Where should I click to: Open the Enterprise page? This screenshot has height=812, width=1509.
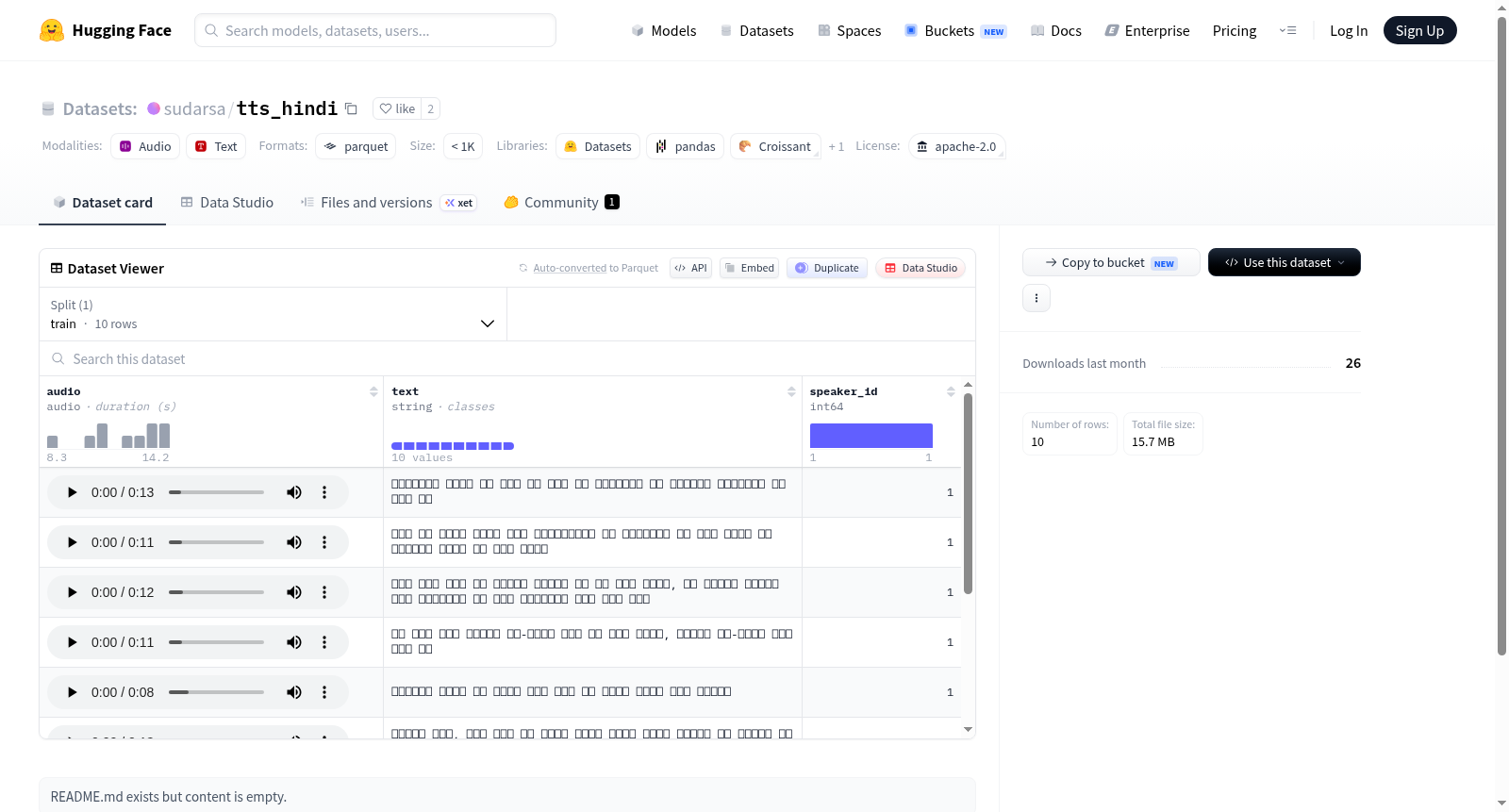pyautogui.click(x=1147, y=31)
